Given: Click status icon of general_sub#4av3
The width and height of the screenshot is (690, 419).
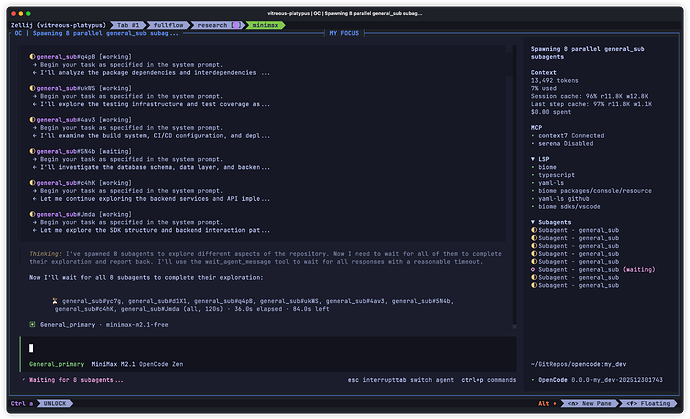Looking at the screenshot, I should coord(32,120).
